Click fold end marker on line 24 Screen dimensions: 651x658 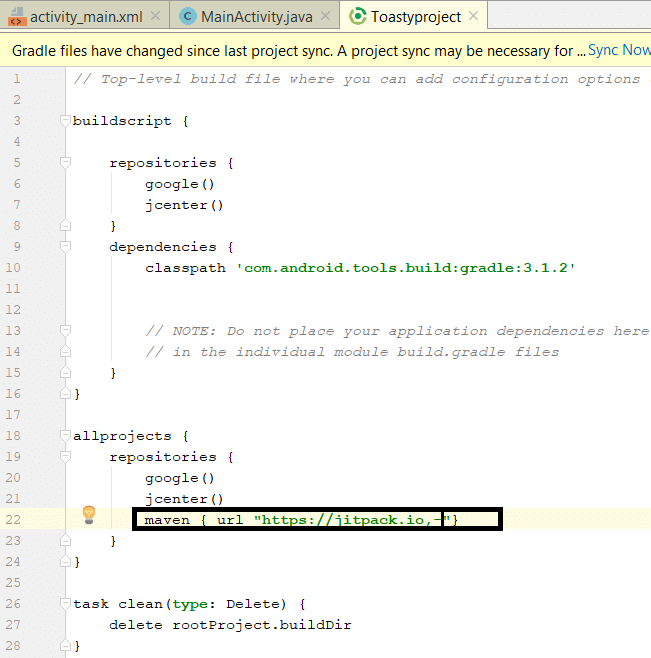tap(65, 561)
